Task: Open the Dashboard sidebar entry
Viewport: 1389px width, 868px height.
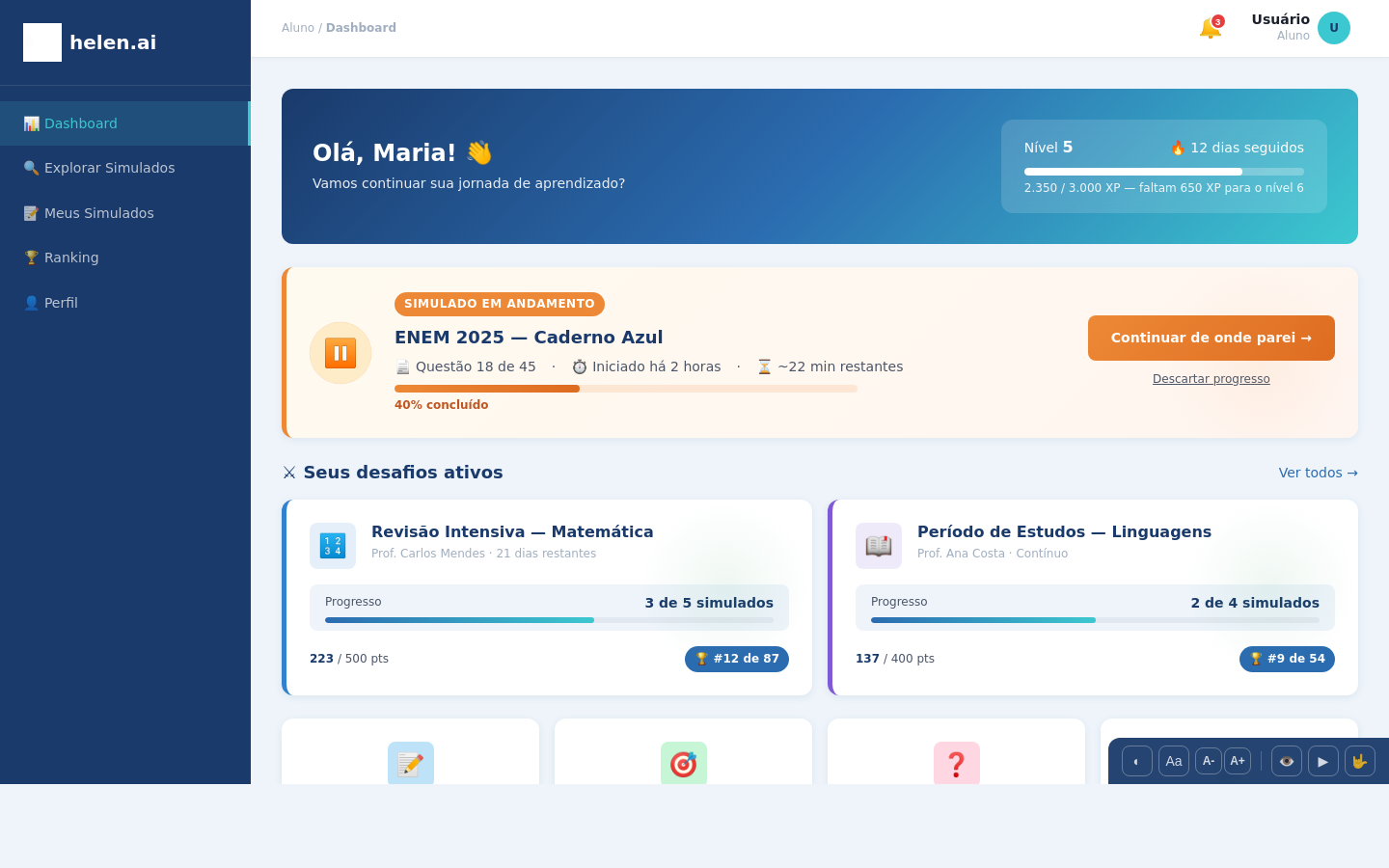Action: coord(80,123)
